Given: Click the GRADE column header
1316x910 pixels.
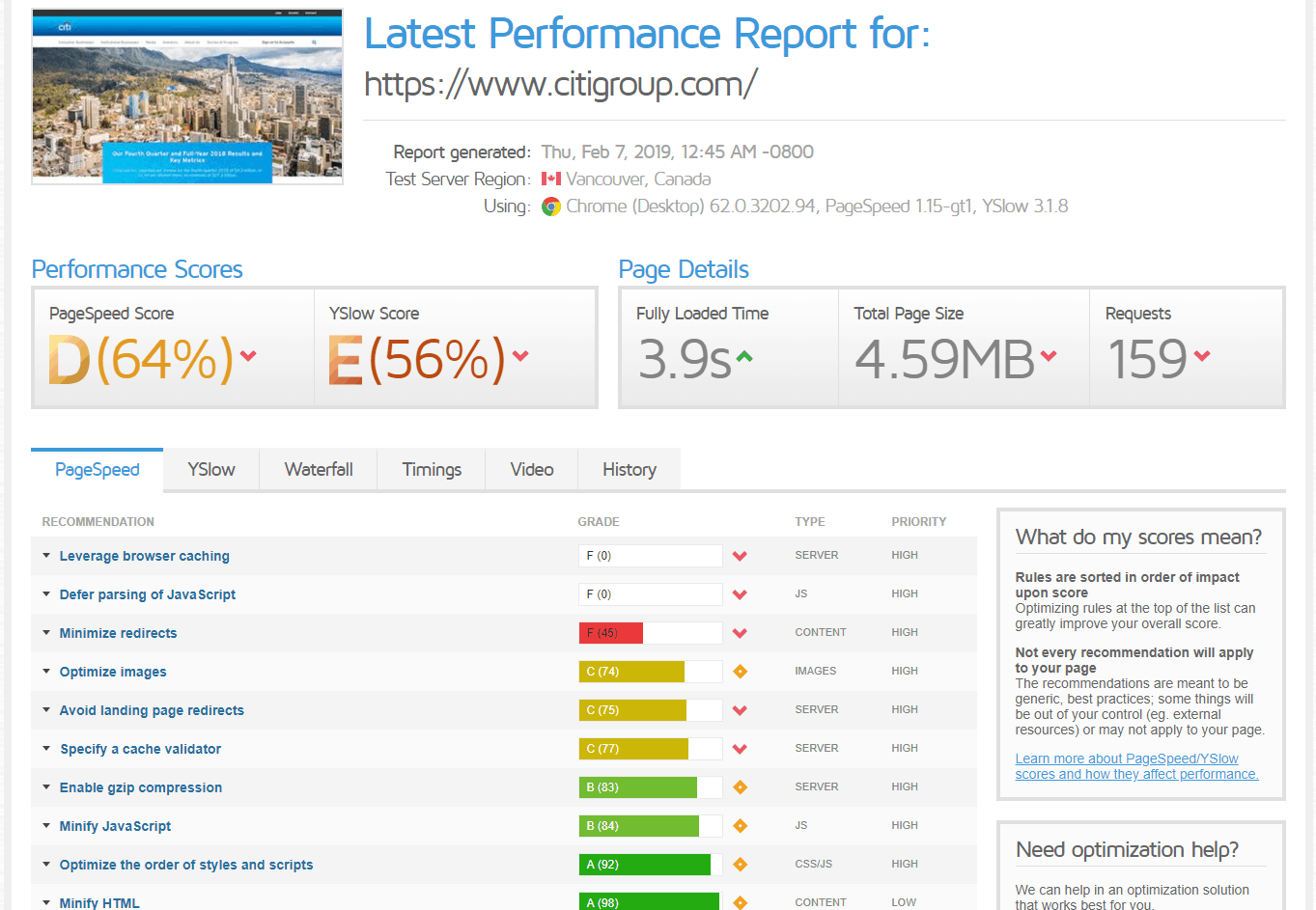Looking at the screenshot, I should (599, 521).
